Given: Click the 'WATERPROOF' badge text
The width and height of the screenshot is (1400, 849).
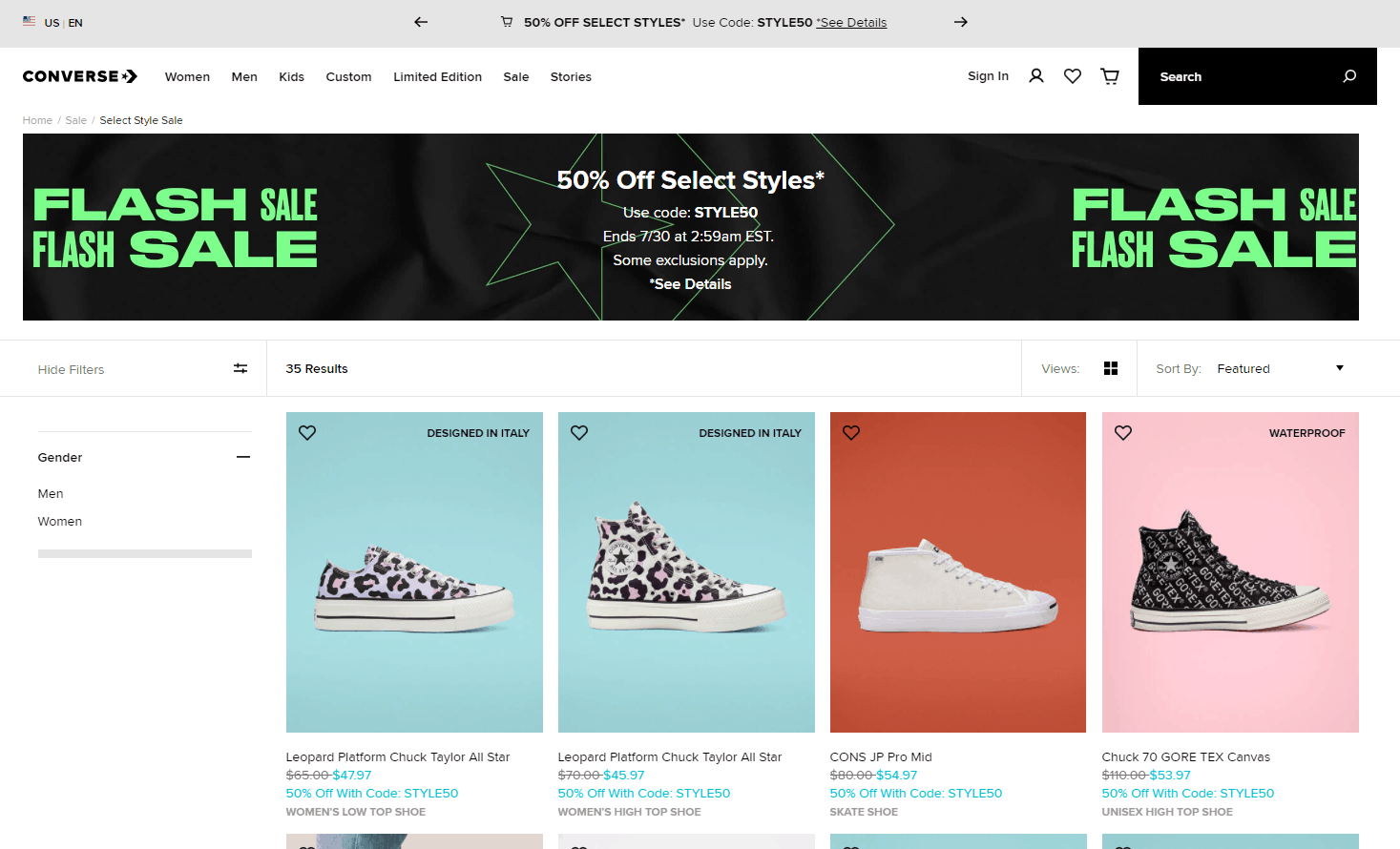Looking at the screenshot, I should [x=1307, y=433].
